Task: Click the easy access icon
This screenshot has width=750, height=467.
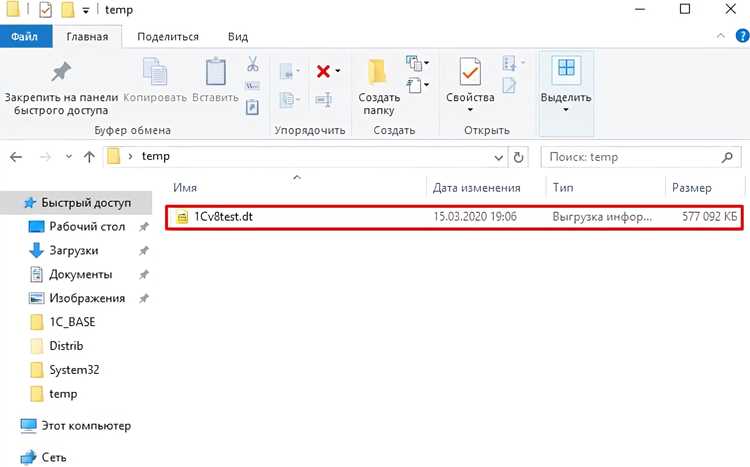Action: 414,86
